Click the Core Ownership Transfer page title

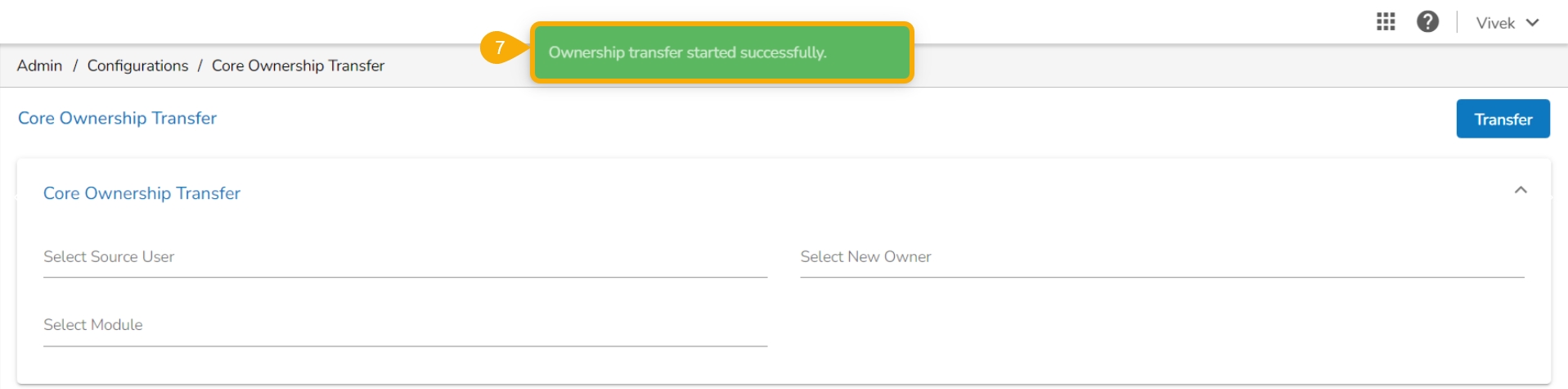[117, 118]
